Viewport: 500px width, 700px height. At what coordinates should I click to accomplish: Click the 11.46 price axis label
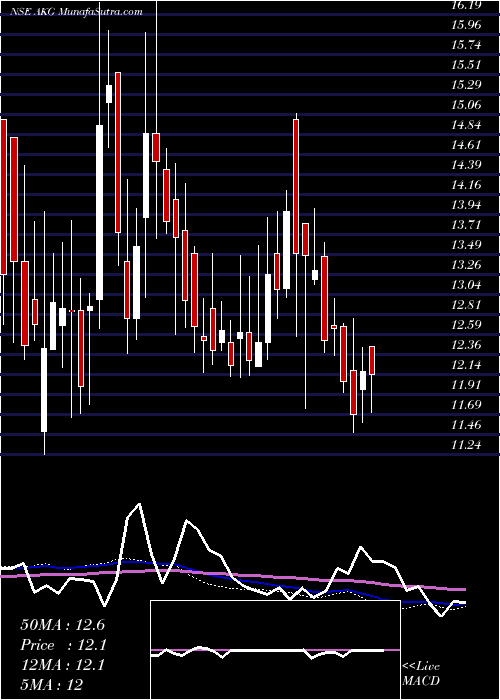point(466,425)
